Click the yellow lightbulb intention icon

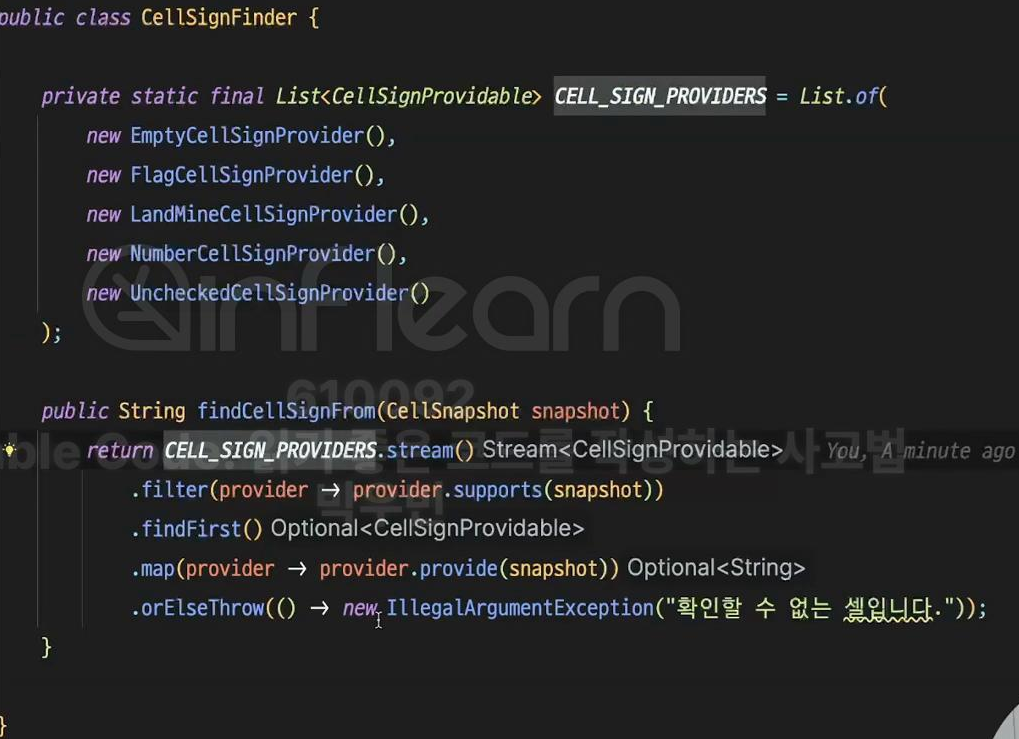coord(9,450)
